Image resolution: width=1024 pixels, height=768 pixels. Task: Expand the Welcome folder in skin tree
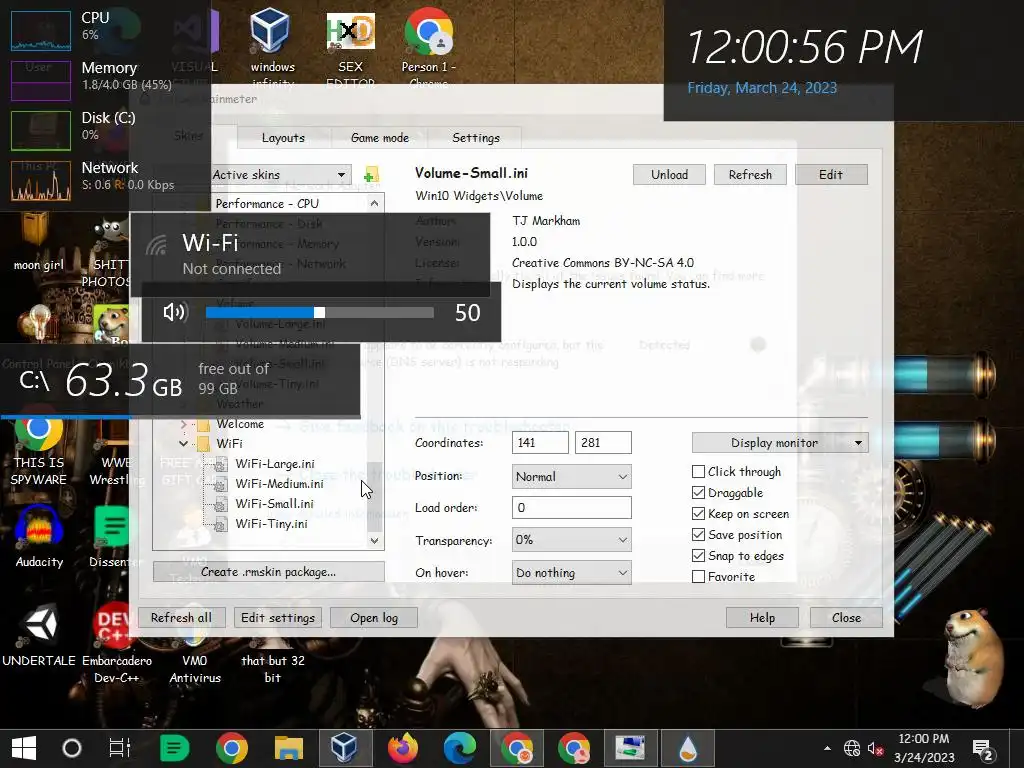(184, 424)
